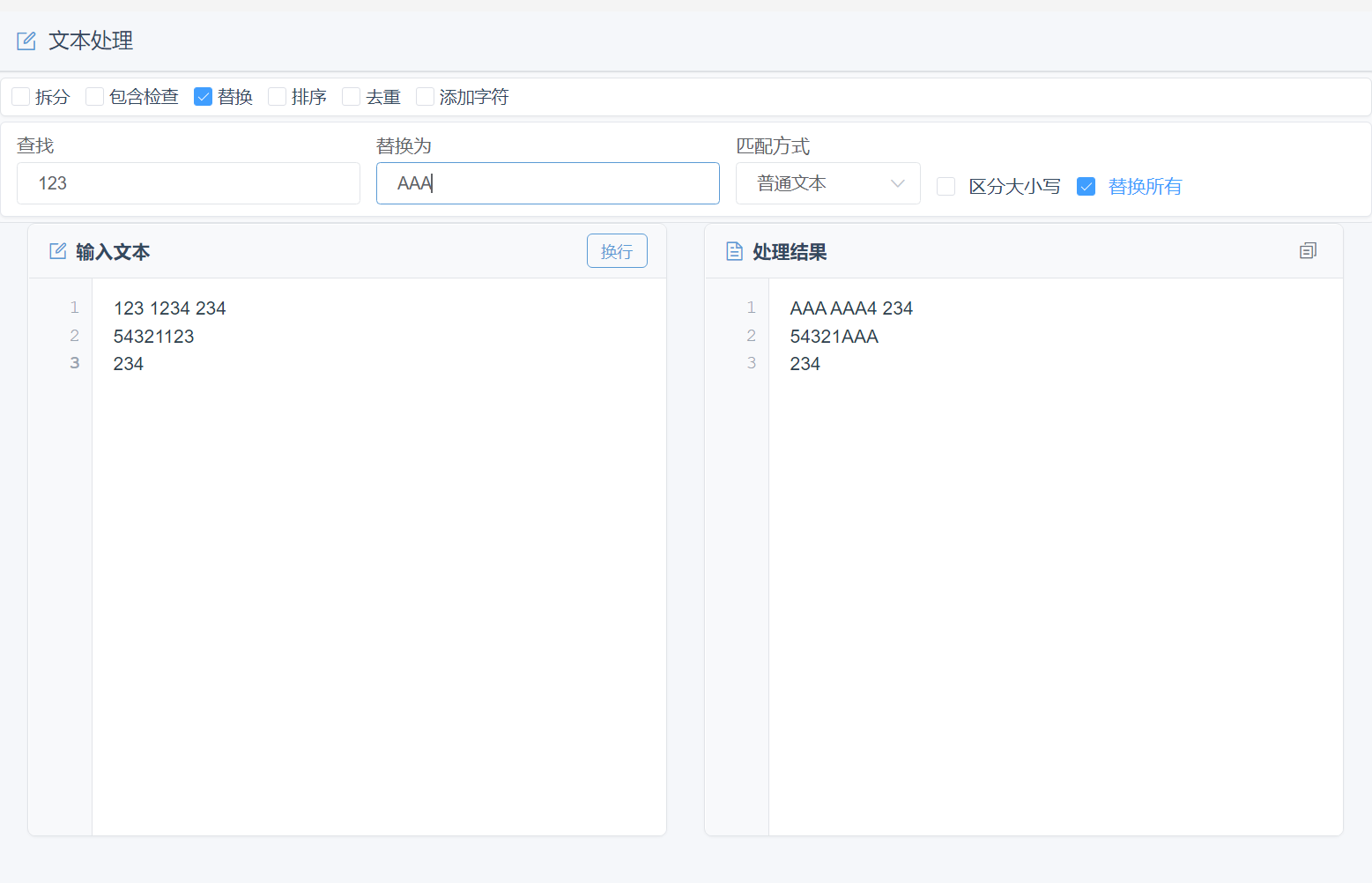The width and height of the screenshot is (1372, 883).
Task: Click the copy icon in the 处理结果 header
Action: [x=1308, y=251]
